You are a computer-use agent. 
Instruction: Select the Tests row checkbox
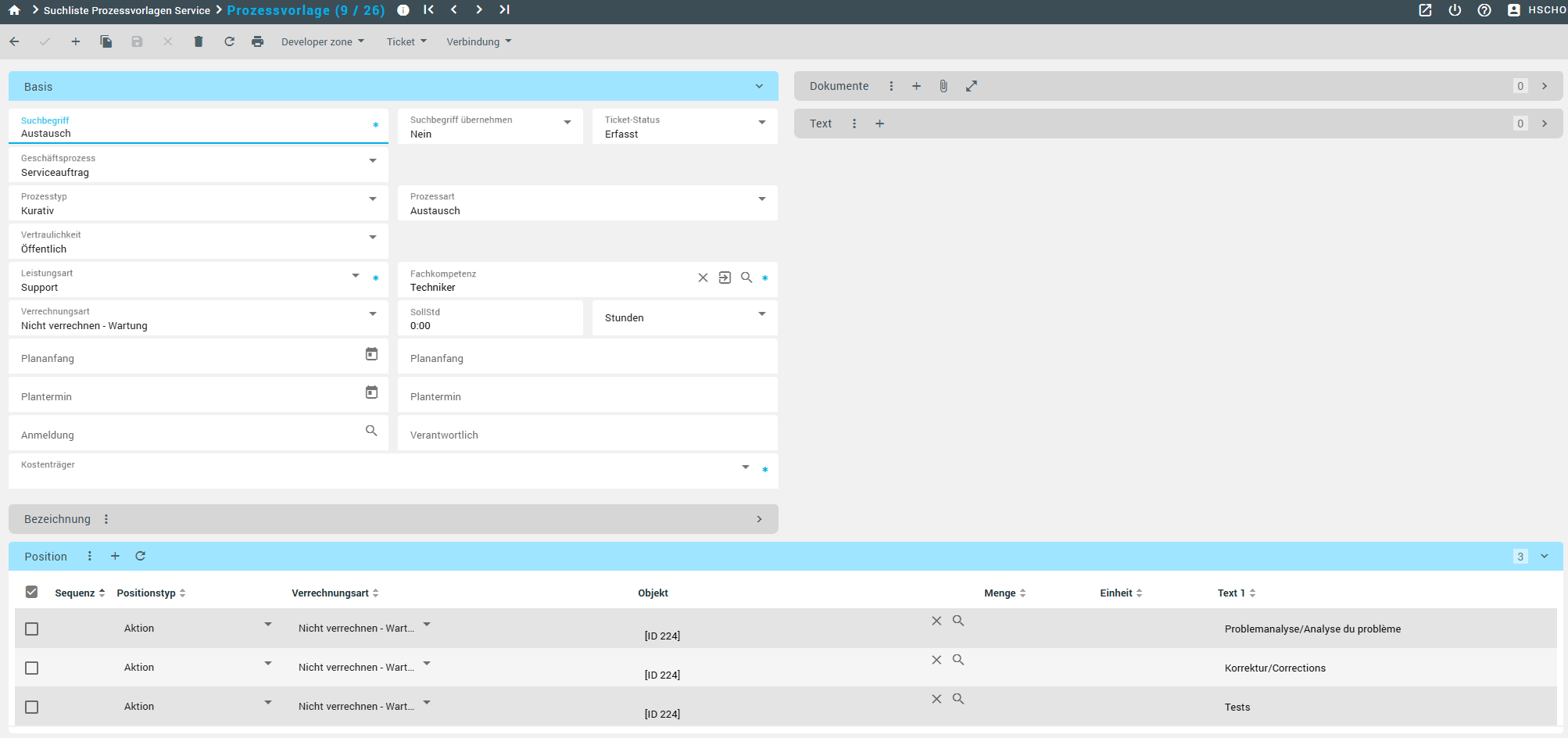[x=32, y=707]
